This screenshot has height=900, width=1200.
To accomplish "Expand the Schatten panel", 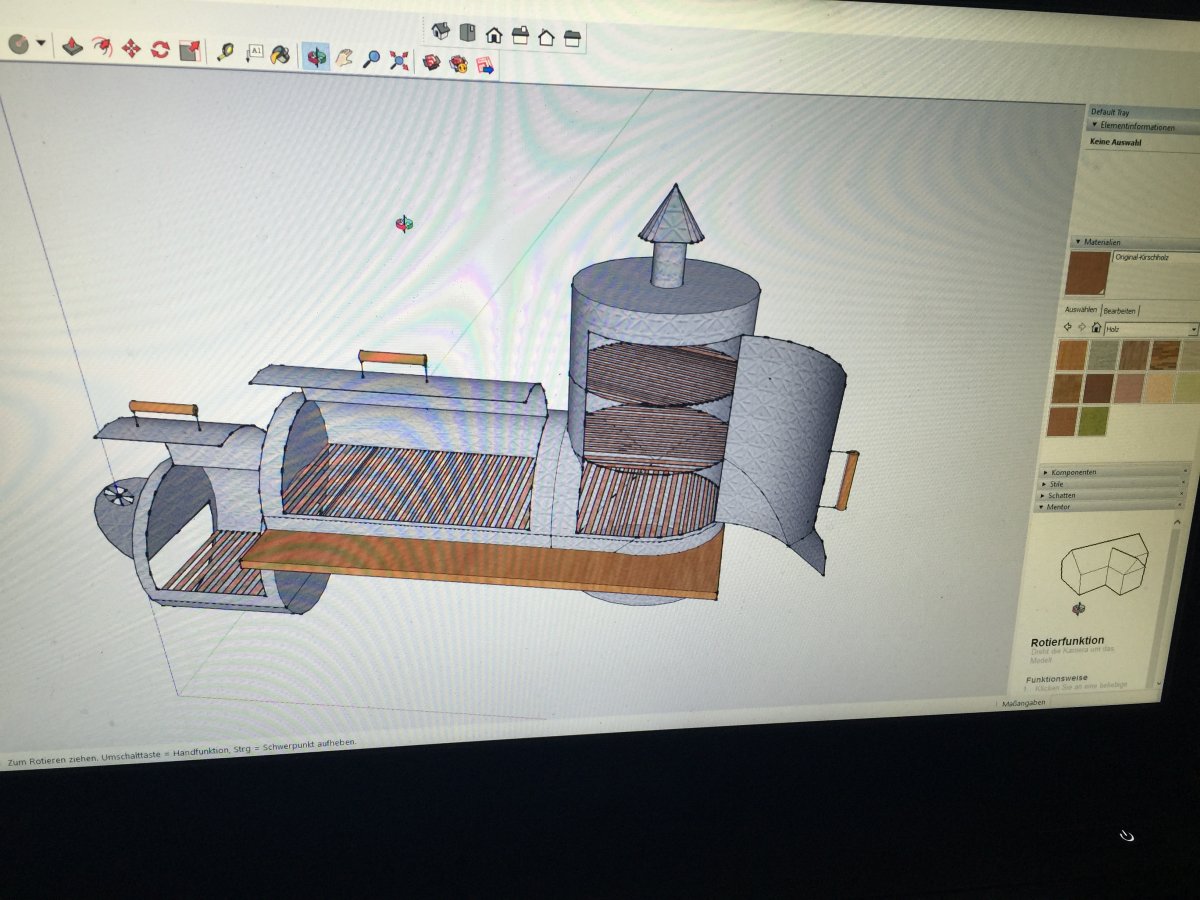I will click(x=1044, y=495).
